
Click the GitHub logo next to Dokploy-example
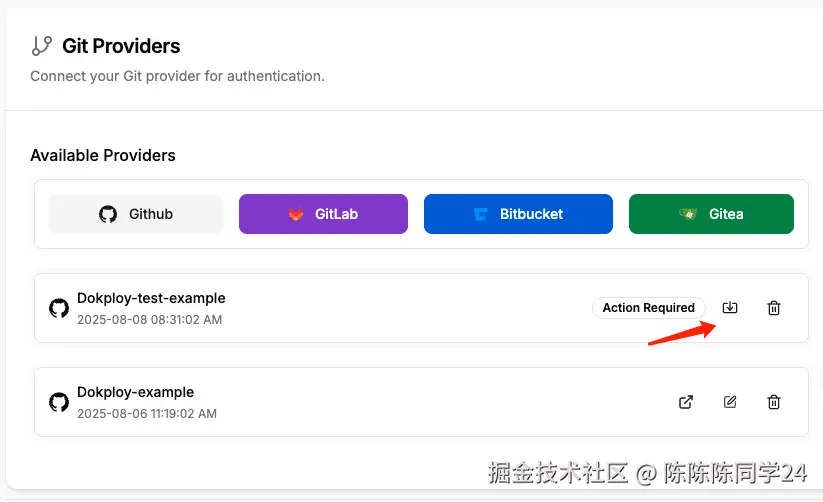click(x=59, y=402)
